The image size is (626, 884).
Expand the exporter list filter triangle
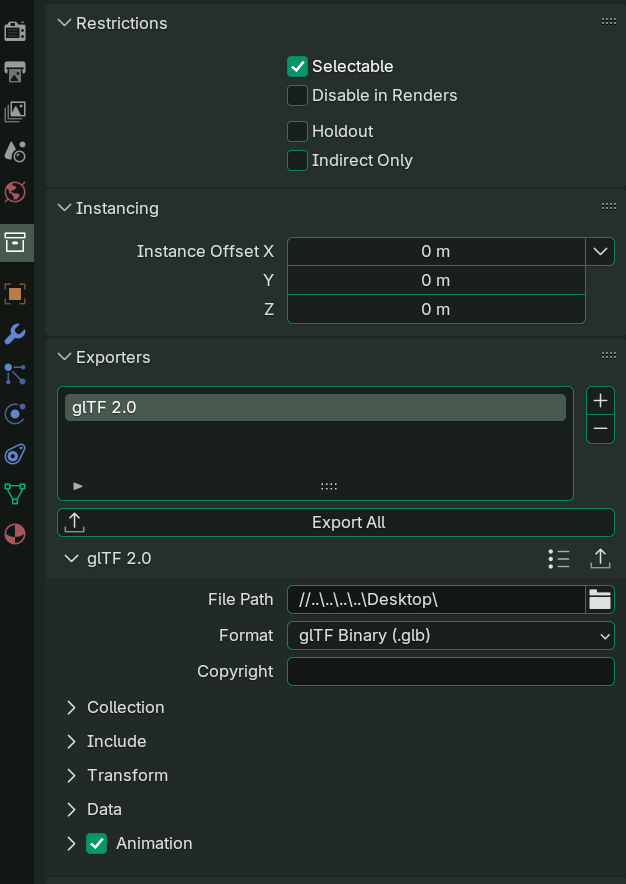(78, 486)
